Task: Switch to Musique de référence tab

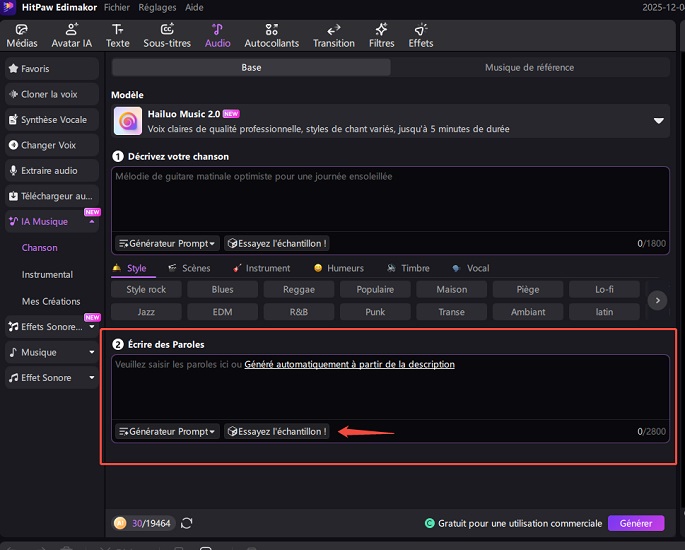Action: tap(529, 68)
